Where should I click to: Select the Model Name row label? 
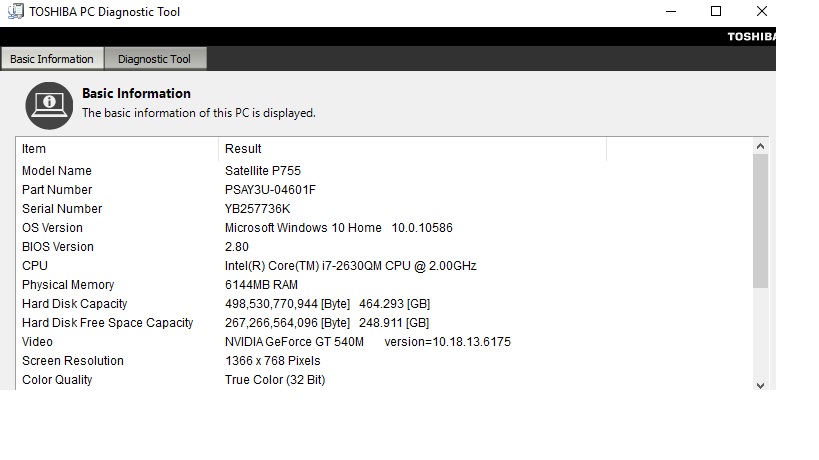pyautogui.click(x=56, y=171)
